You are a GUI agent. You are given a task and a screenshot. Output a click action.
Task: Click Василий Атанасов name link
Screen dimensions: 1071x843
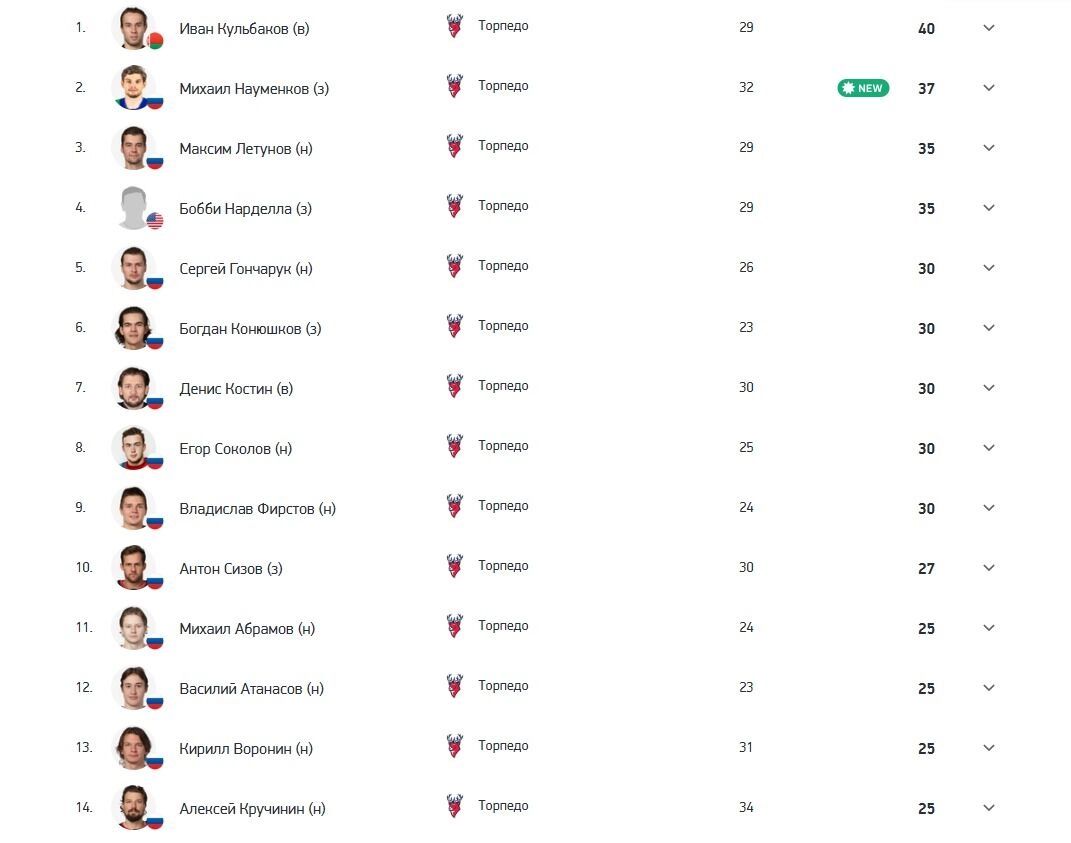pos(251,688)
